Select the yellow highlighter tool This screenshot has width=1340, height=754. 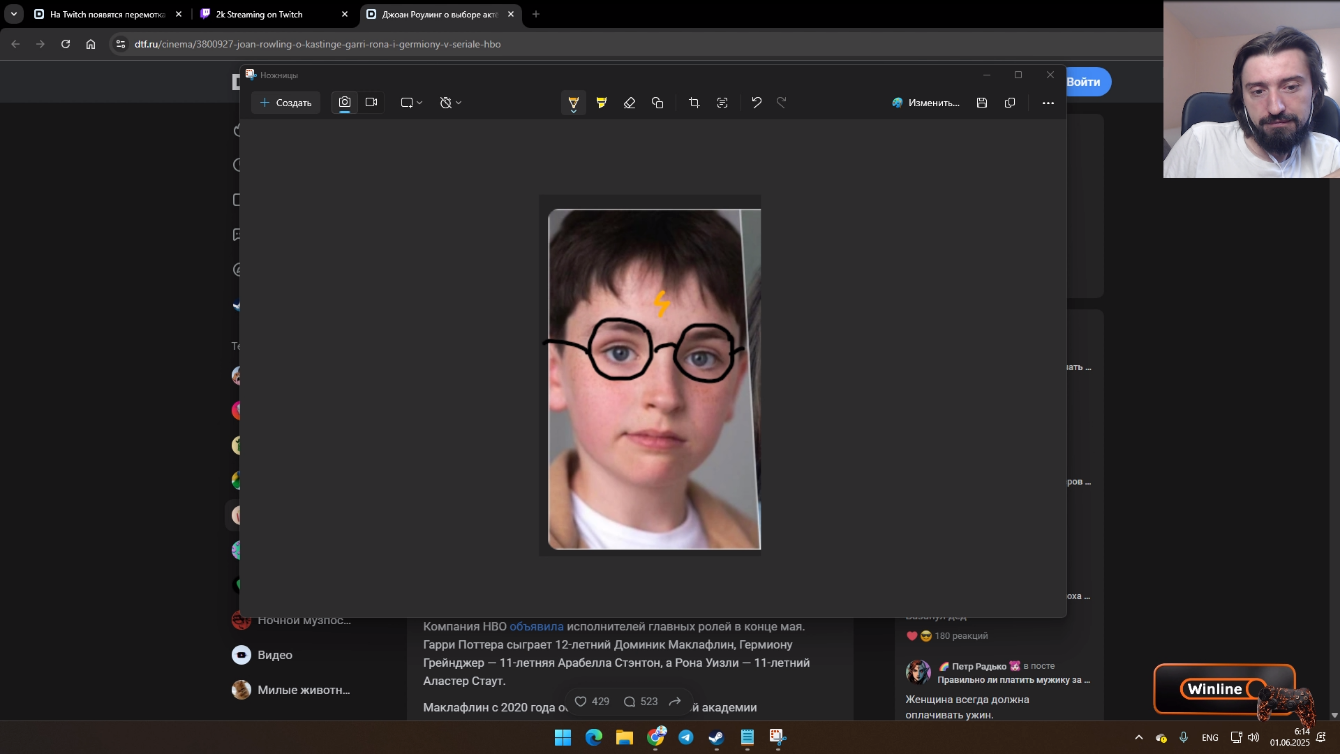[601, 103]
